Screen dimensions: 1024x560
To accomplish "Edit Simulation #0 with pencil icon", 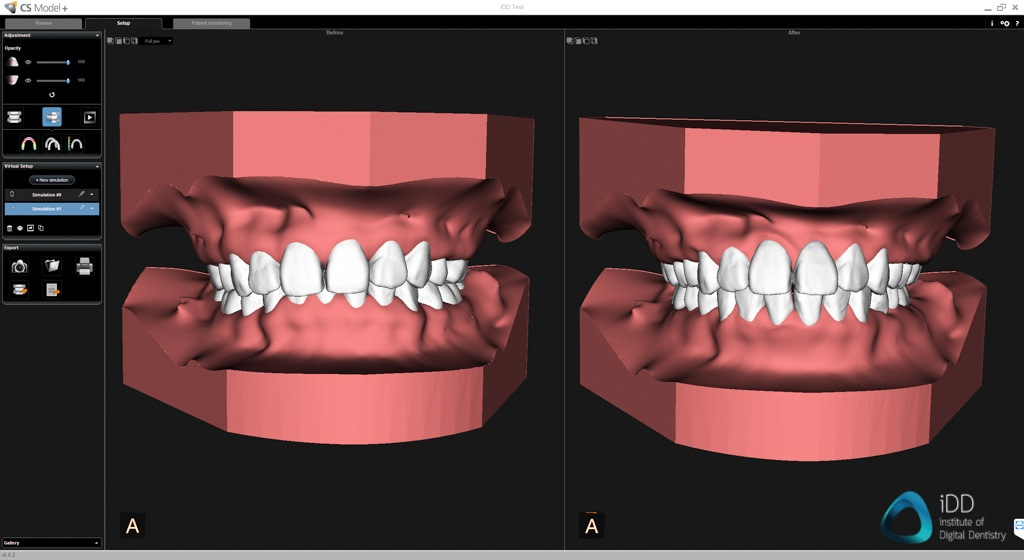I will pyautogui.click(x=82, y=194).
